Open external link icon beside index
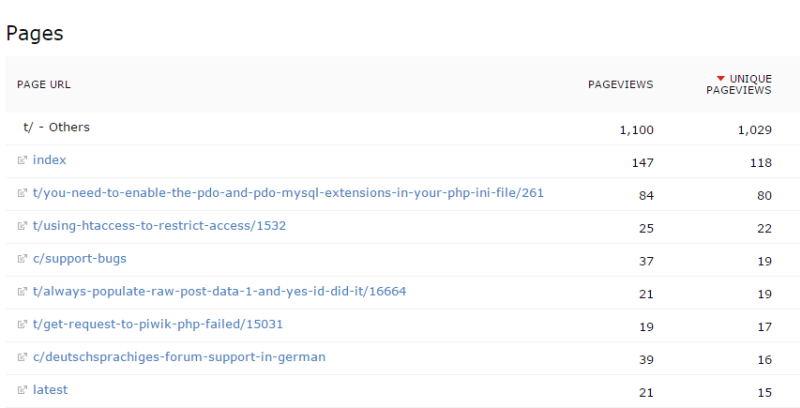800x408 pixels. 22,160
